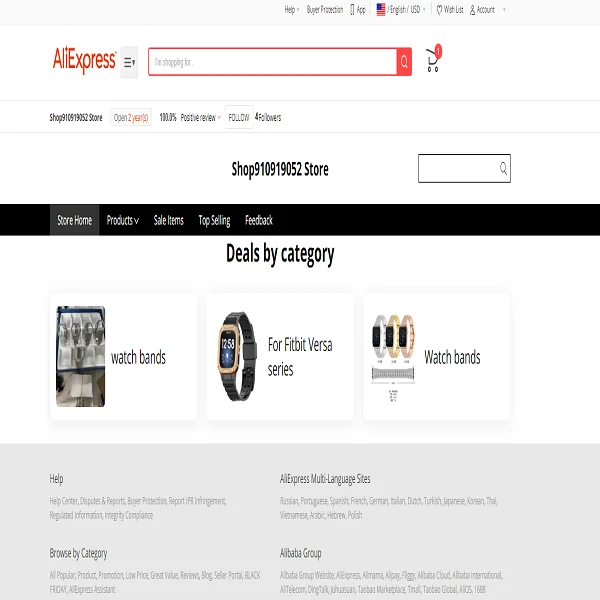This screenshot has width=600, height=600.
Task: Click the FOLLOW store button
Action: (239, 117)
